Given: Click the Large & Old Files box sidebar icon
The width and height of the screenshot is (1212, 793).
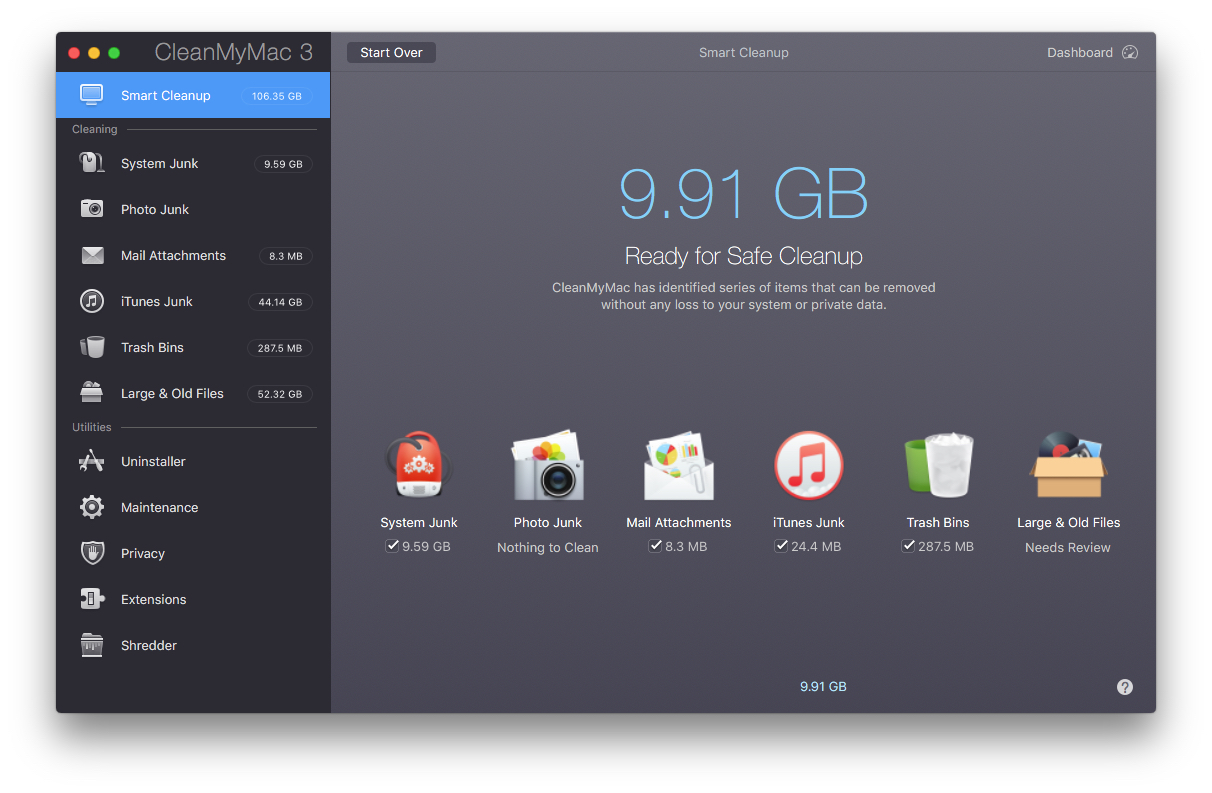Looking at the screenshot, I should 92,392.
